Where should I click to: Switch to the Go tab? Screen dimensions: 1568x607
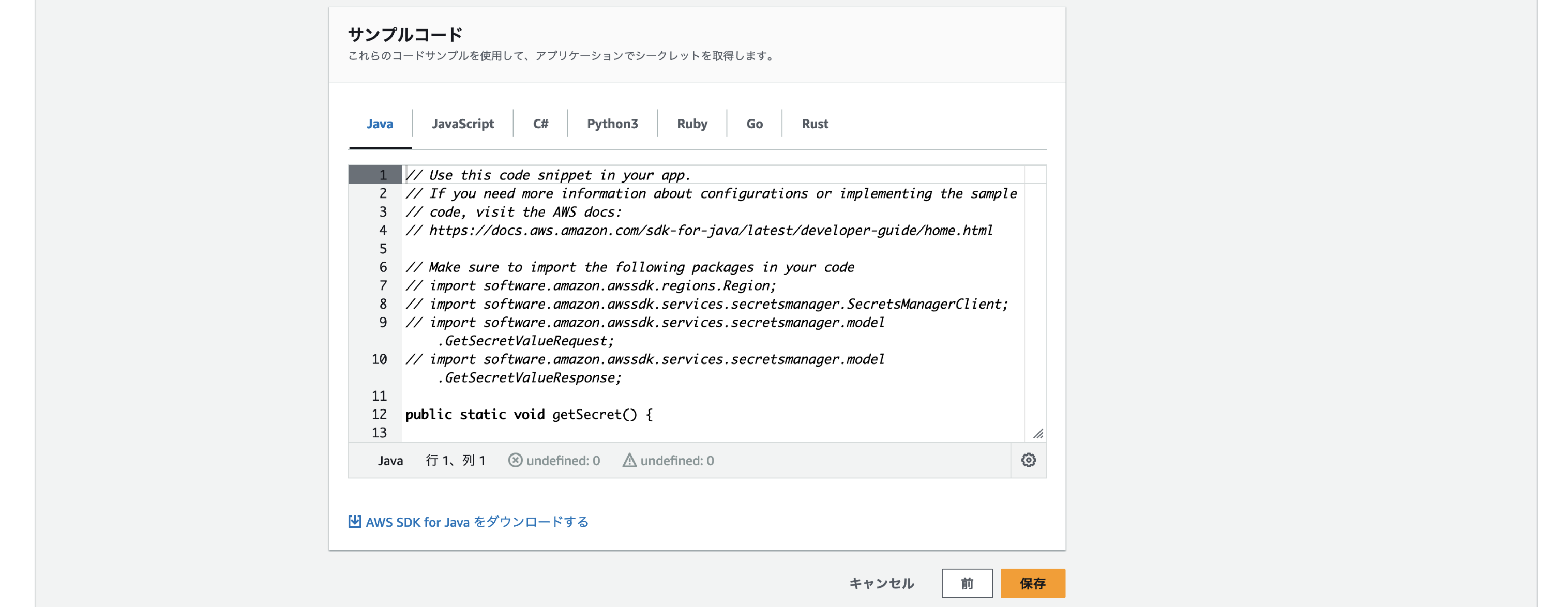point(754,124)
